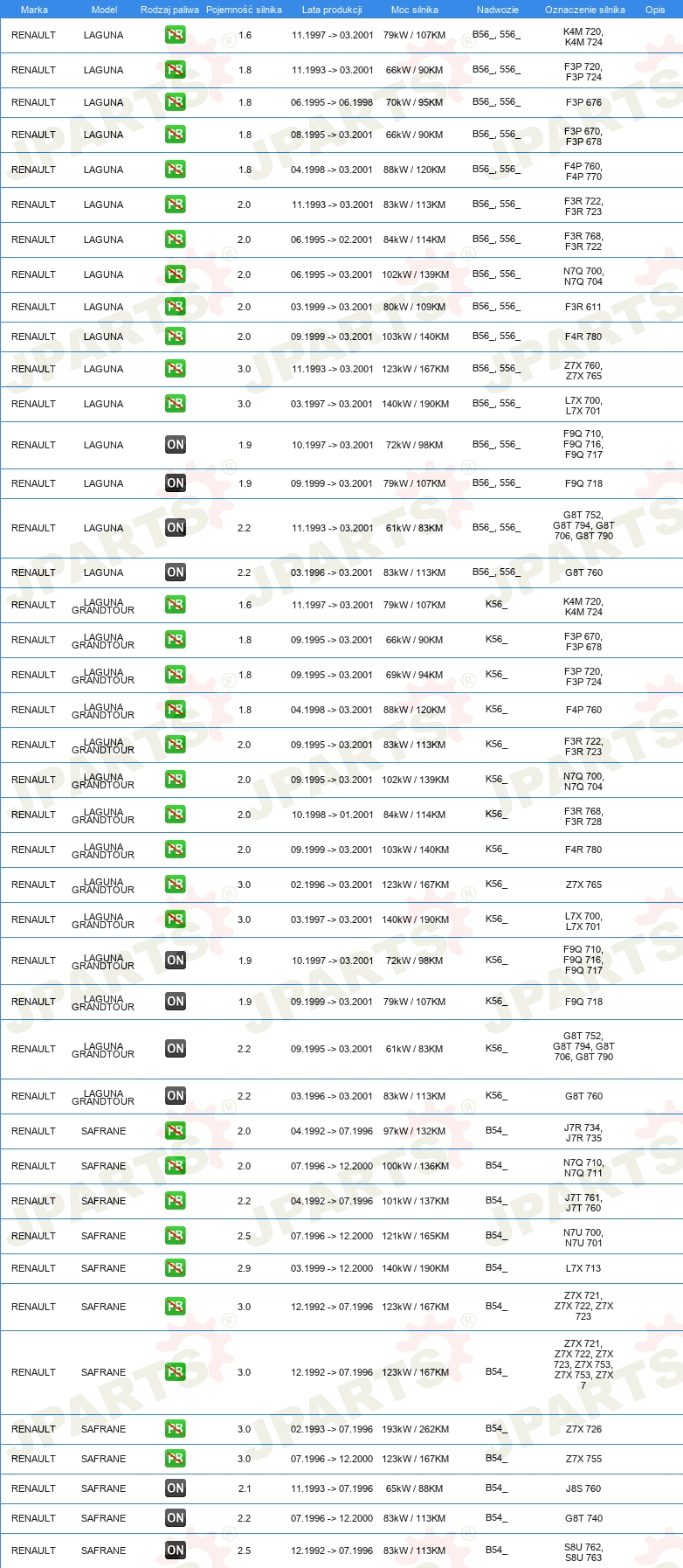The height and width of the screenshot is (1568, 683).
Task: Click petrol icon in Laguna Grandtour Z7X 765 row
Action: pyautogui.click(x=176, y=885)
